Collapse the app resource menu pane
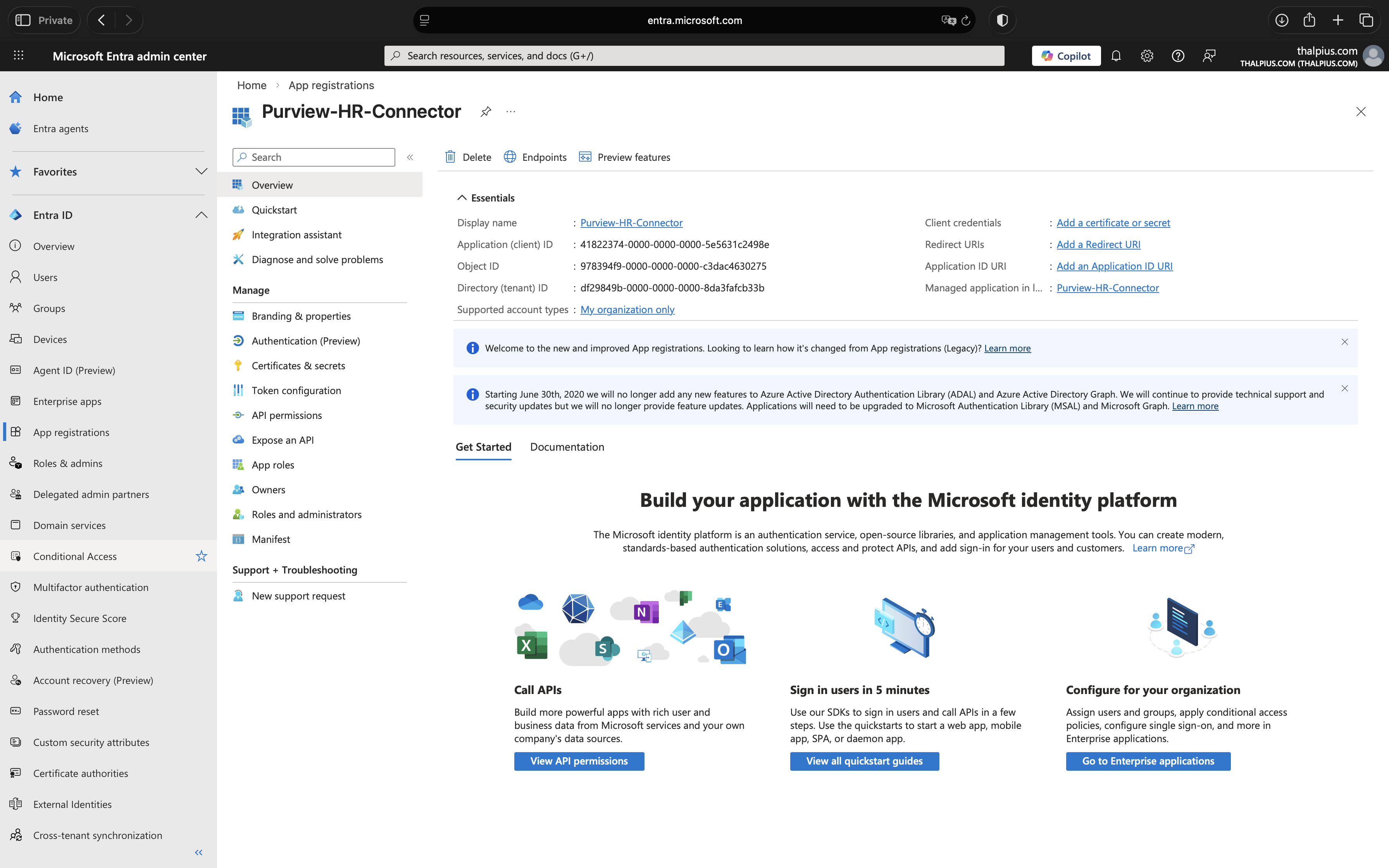The width and height of the screenshot is (1389, 868). 410,157
